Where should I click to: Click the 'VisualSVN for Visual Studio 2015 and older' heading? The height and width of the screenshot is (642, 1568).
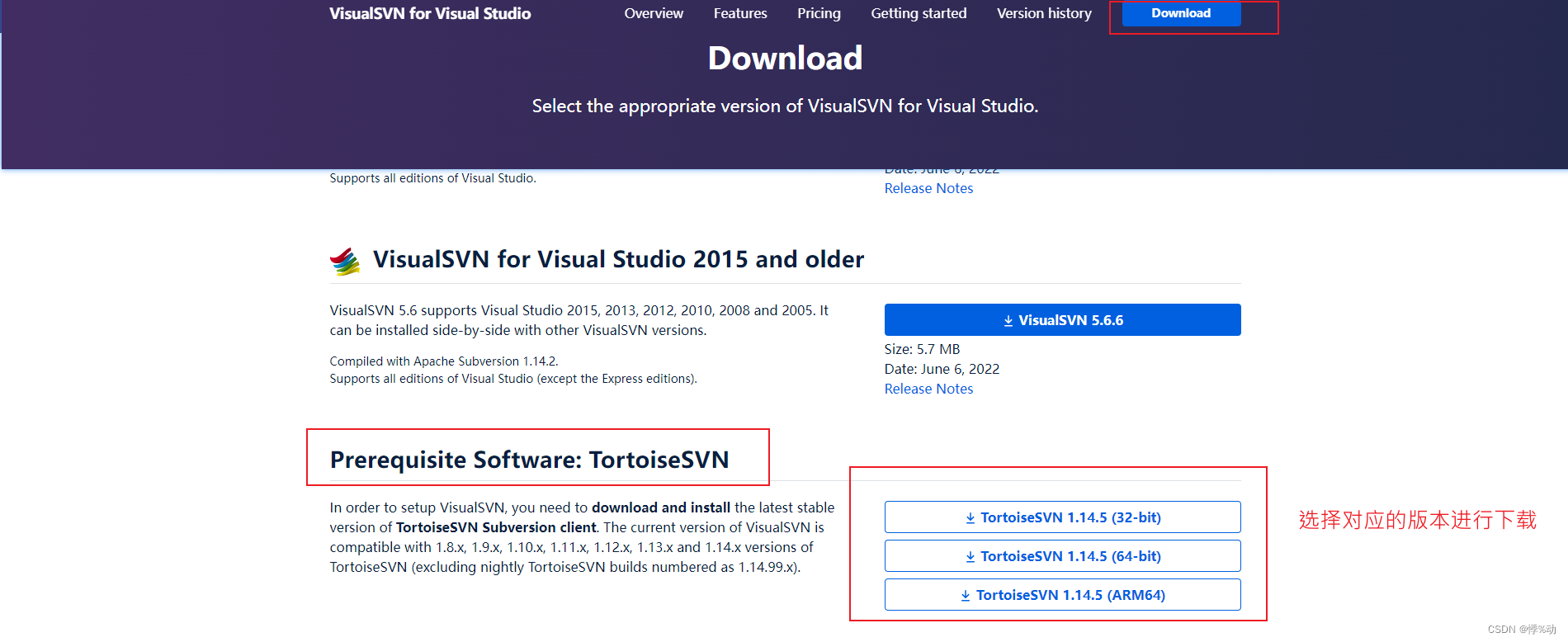click(x=618, y=259)
